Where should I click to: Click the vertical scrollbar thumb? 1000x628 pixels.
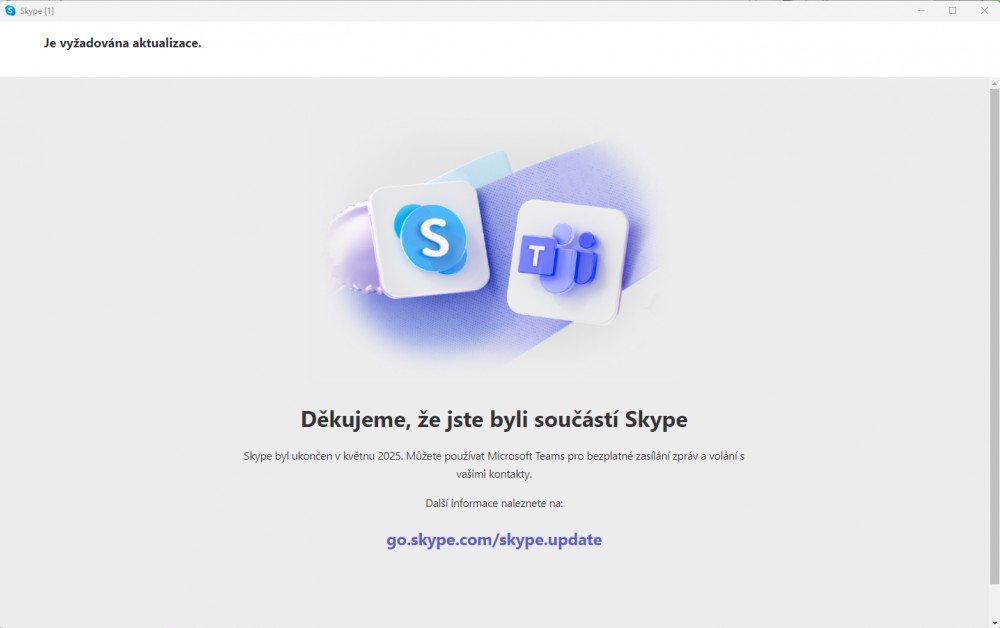coord(994,330)
